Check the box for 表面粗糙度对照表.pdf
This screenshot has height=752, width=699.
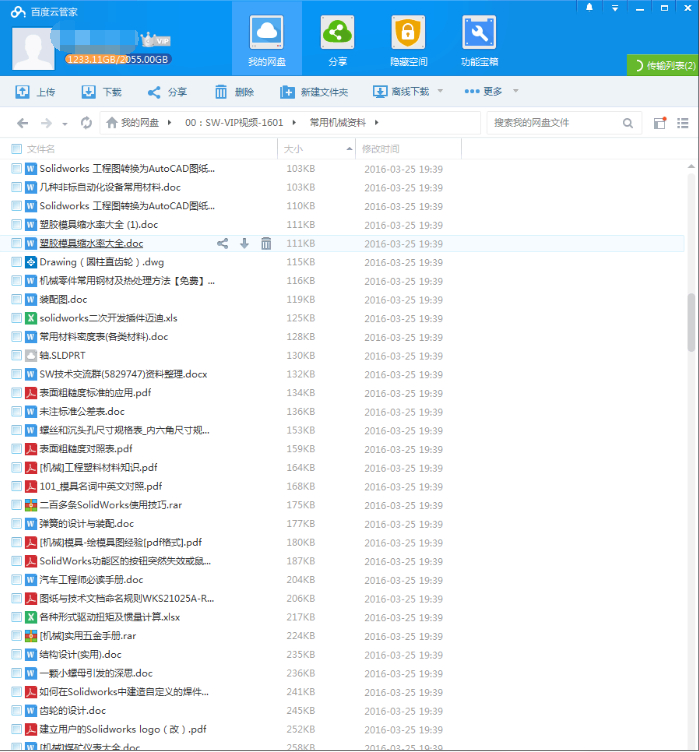coord(16,449)
